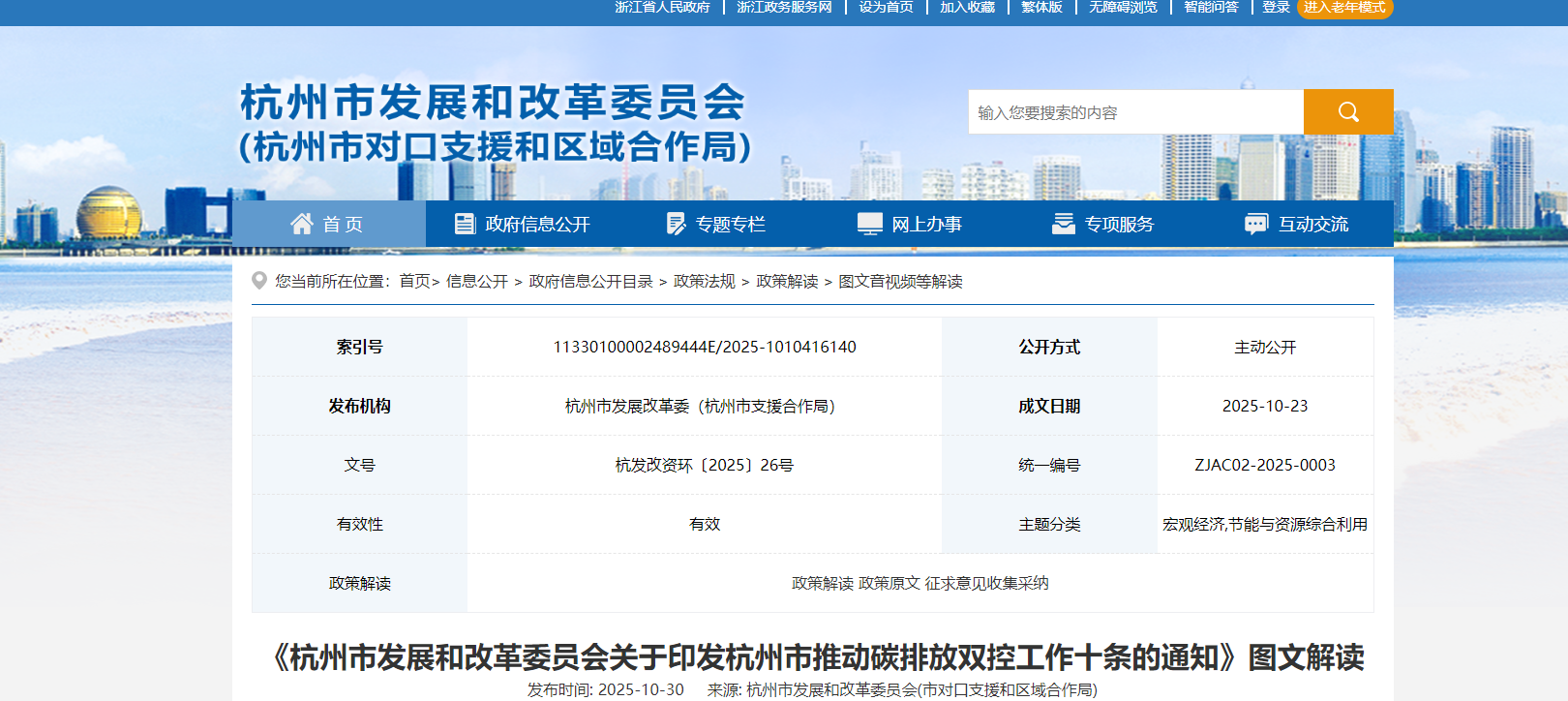Click the 智能问答 link in top bar
Image resolution: width=1568 pixels, height=701 pixels.
coord(1211,8)
